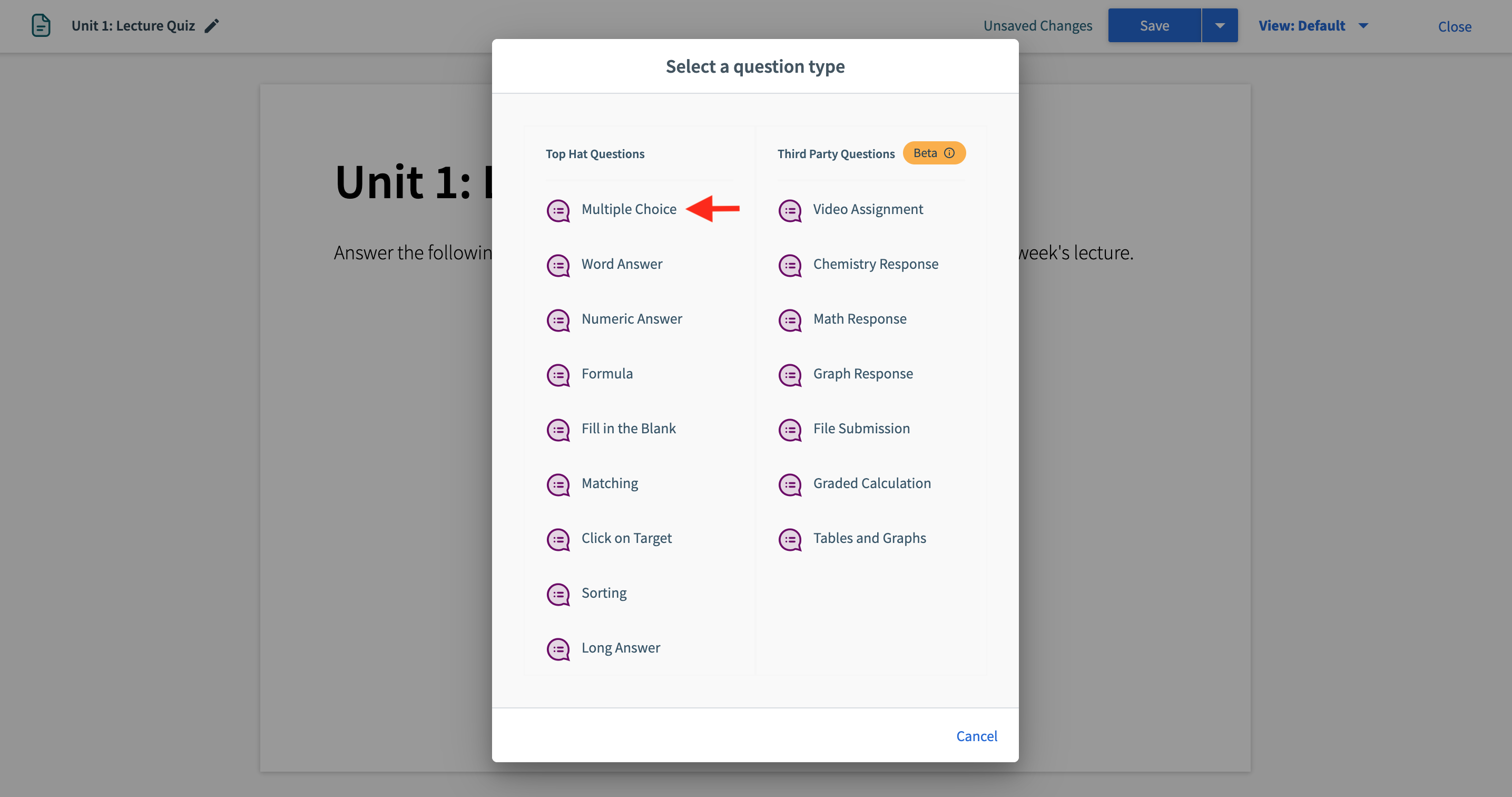Save the Unit 1 Lecture Quiz
This screenshot has width=1512, height=797.
coord(1154,25)
